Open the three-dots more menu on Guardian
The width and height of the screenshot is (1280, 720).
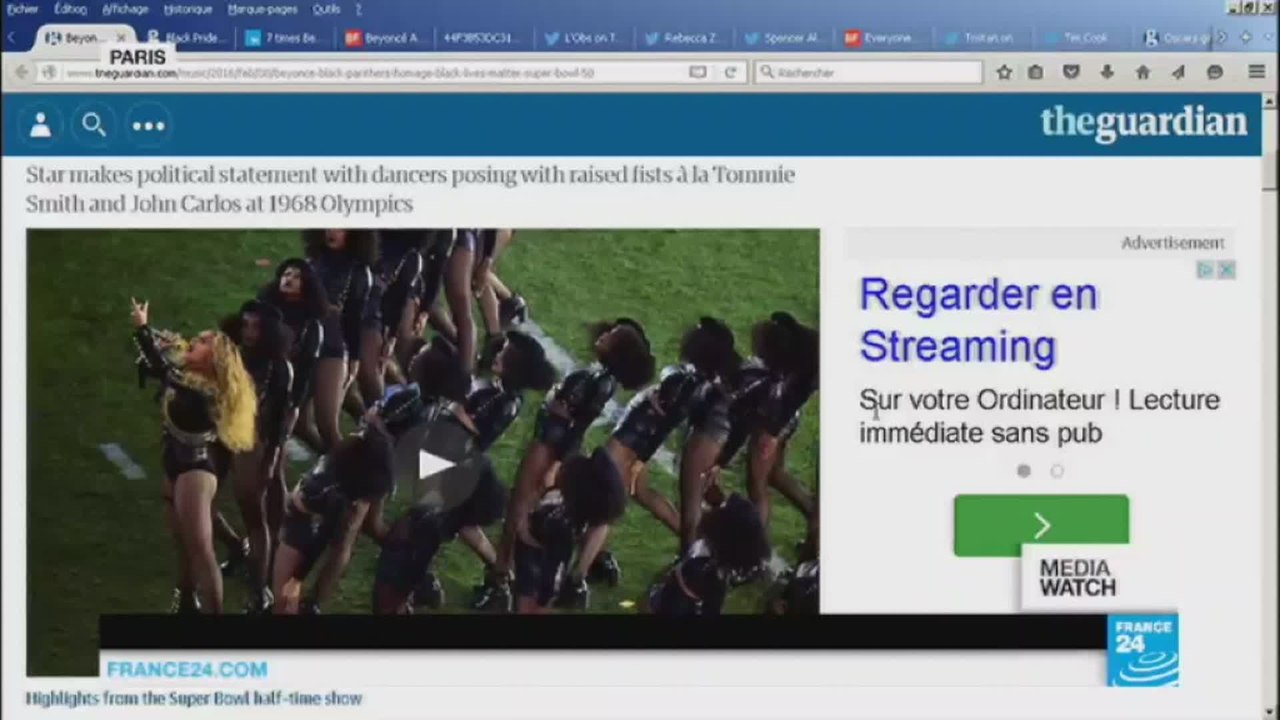[x=148, y=125]
